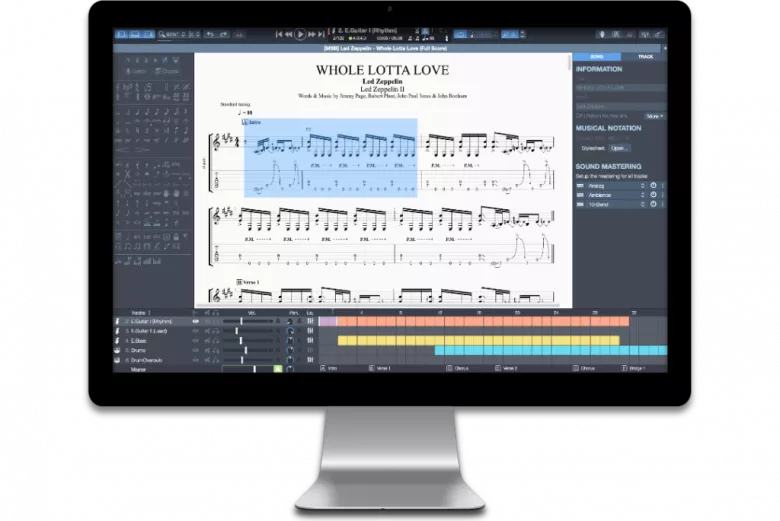Click the E.Bass pan knob

click(290, 341)
